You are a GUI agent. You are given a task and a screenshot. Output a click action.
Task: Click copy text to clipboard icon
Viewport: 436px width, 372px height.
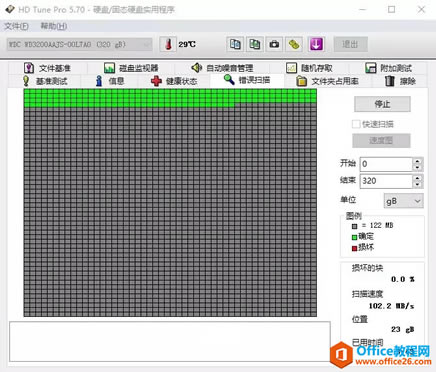[235, 44]
